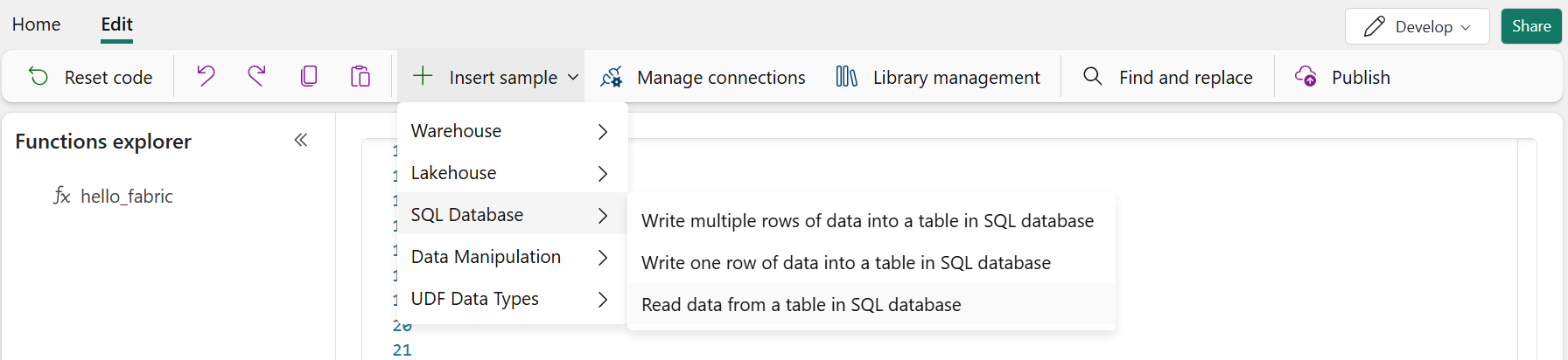The image size is (1568, 360).
Task: Expand the Lakehouse submenu
Action: (512, 173)
